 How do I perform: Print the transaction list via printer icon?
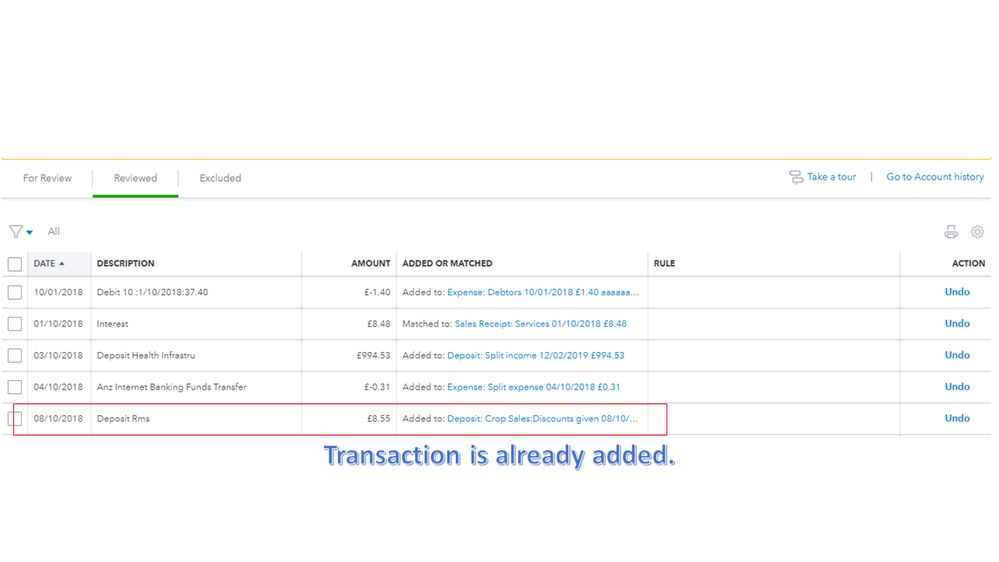(951, 232)
